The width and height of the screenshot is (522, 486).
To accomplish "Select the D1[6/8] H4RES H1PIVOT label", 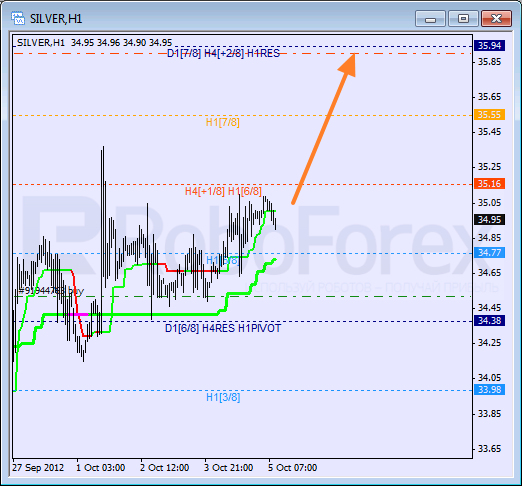I will click(223, 328).
